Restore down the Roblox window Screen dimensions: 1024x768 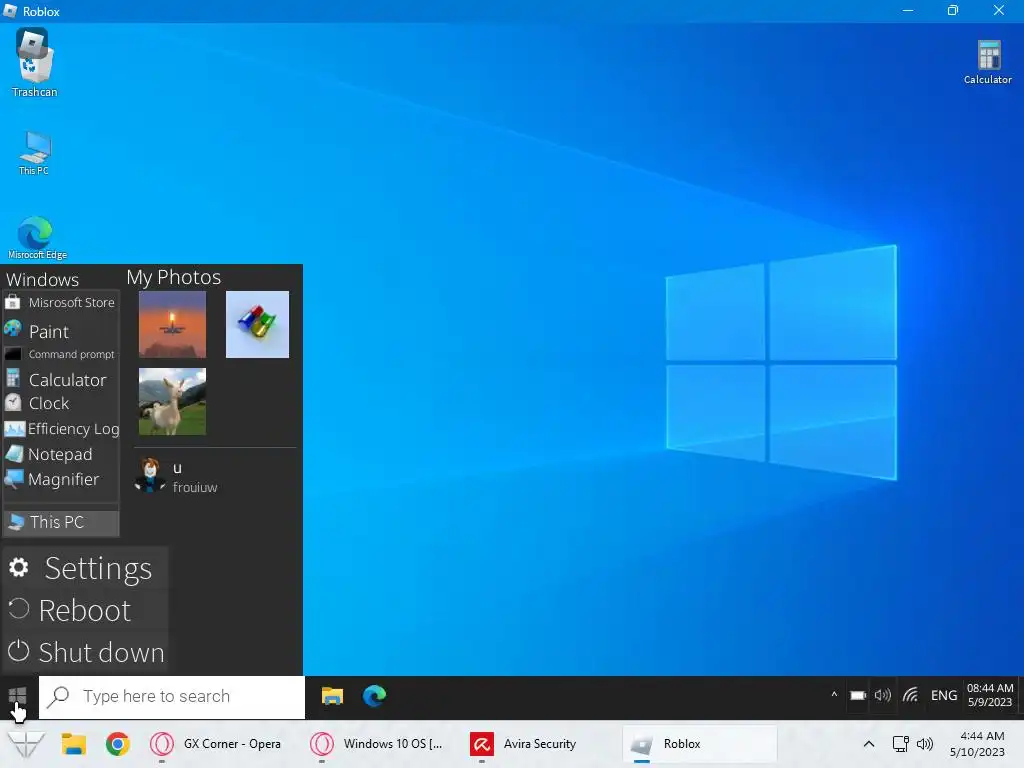[953, 10]
